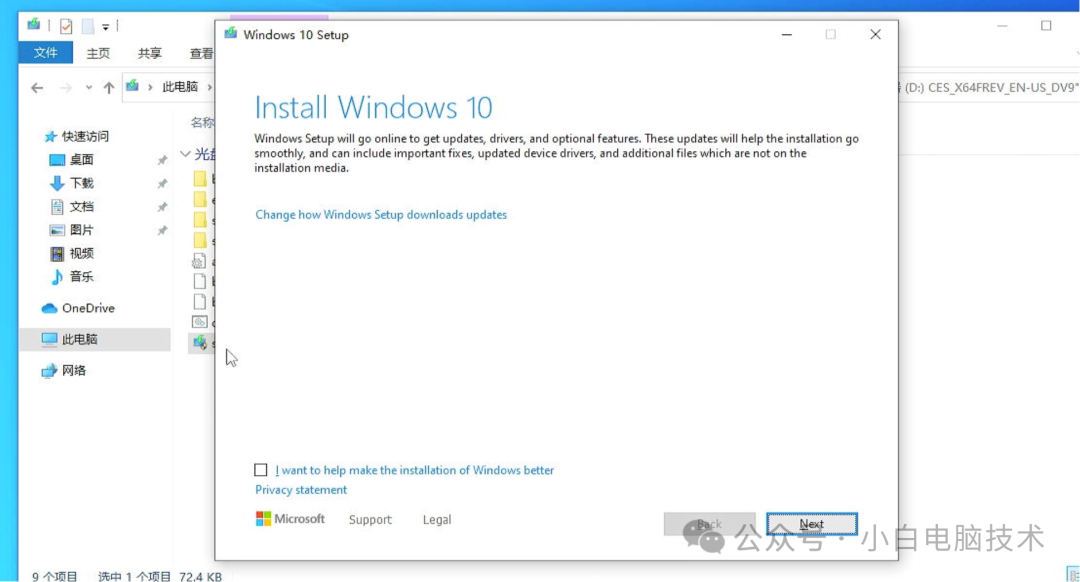1080x582 pixels.
Task: Click the pin icon beside 文档
Action: click(162, 207)
